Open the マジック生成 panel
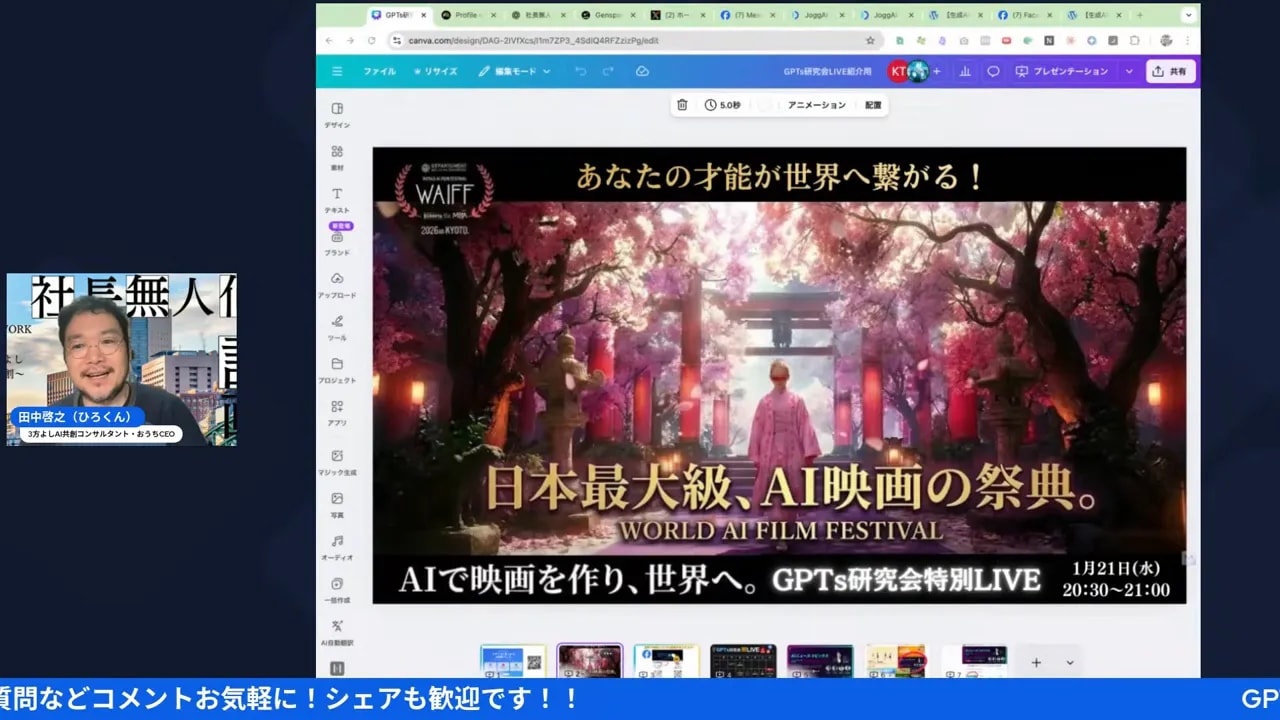Viewport: 1280px width, 720px height. [337, 462]
